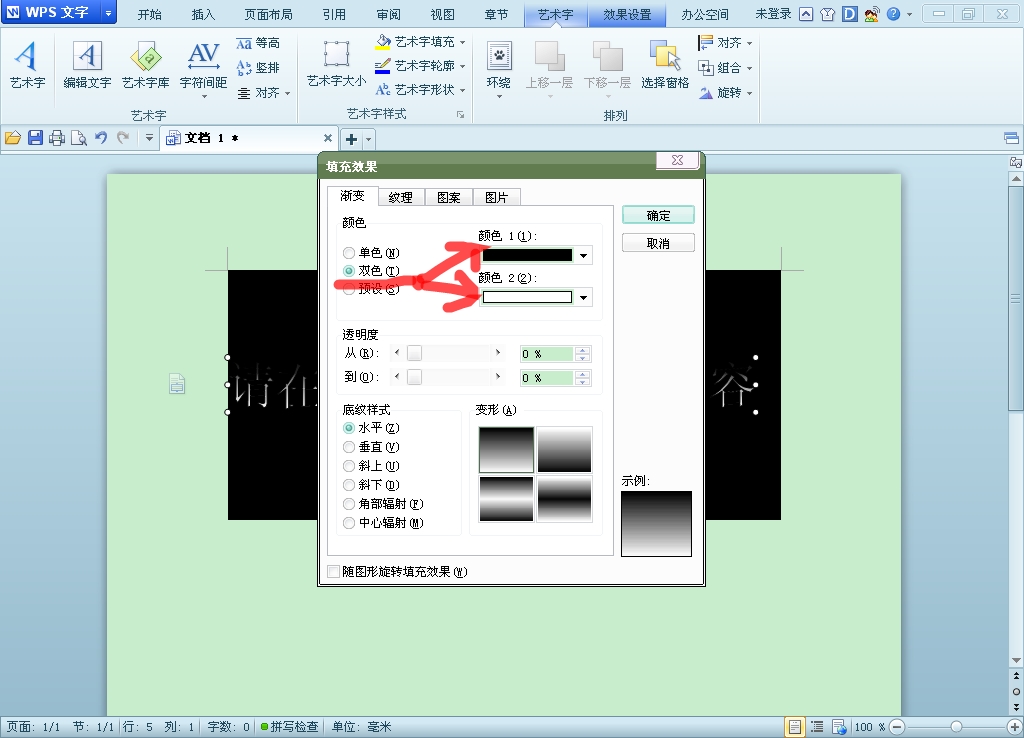
Task: Click the 从 transparency percent input field
Action: (547, 354)
